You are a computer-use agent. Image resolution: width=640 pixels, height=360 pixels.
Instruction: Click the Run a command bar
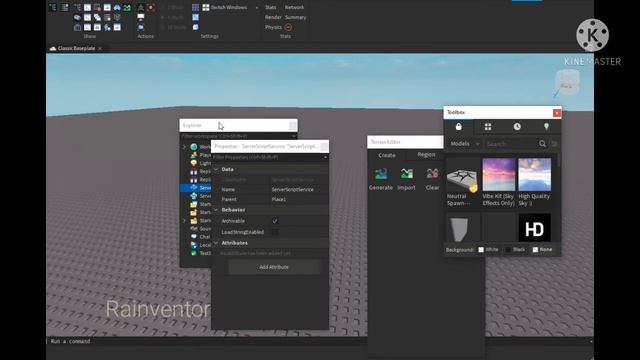320,341
